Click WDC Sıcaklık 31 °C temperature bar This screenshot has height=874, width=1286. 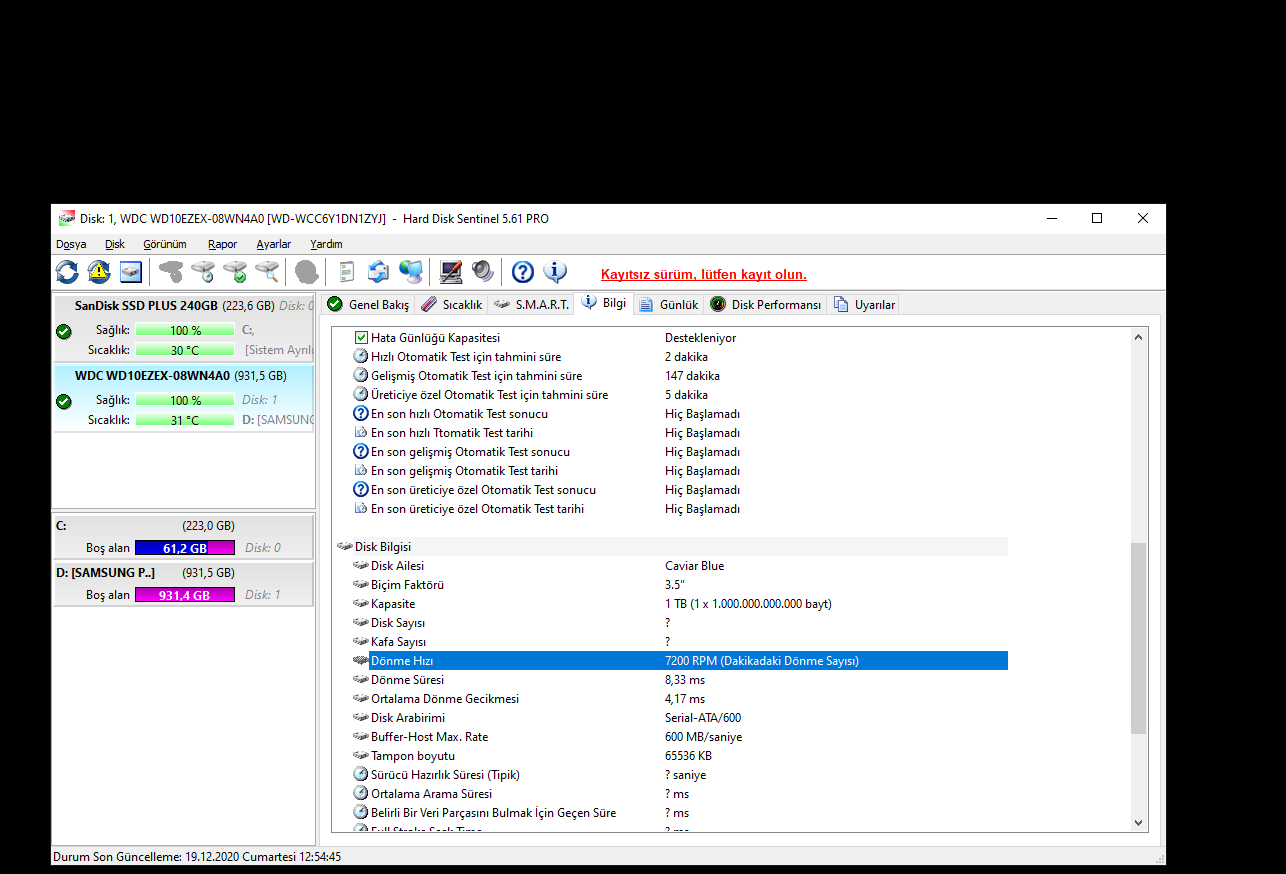click(185, 420)
